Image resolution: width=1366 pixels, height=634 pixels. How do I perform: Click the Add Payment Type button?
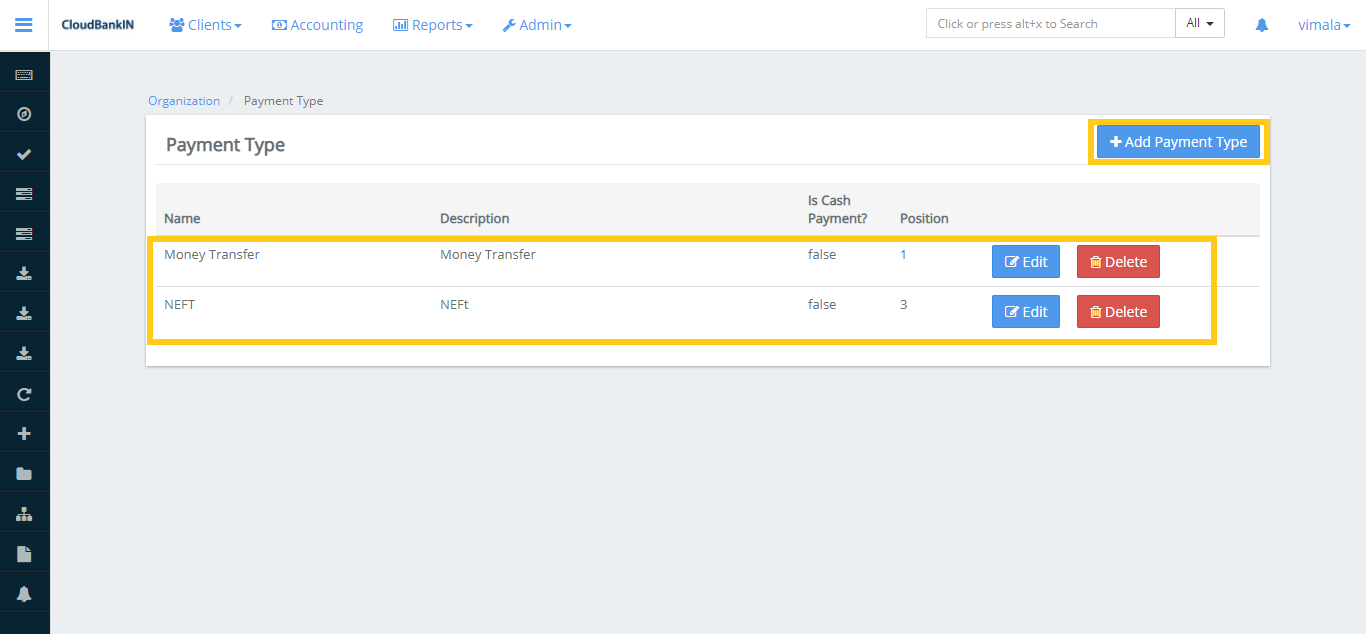coord(1177,141)
